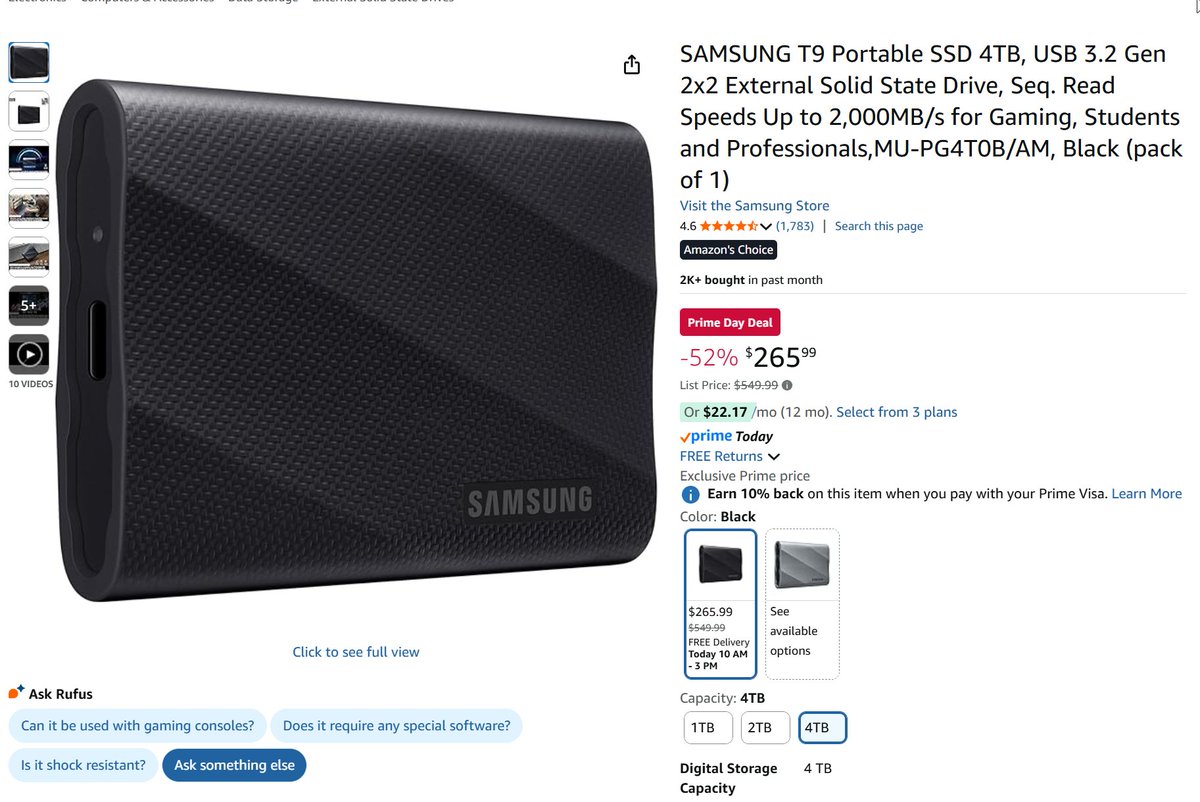This screenshot has height=802, width=1200.
Task: Click the List Price info icon
Action: [787, 385]
